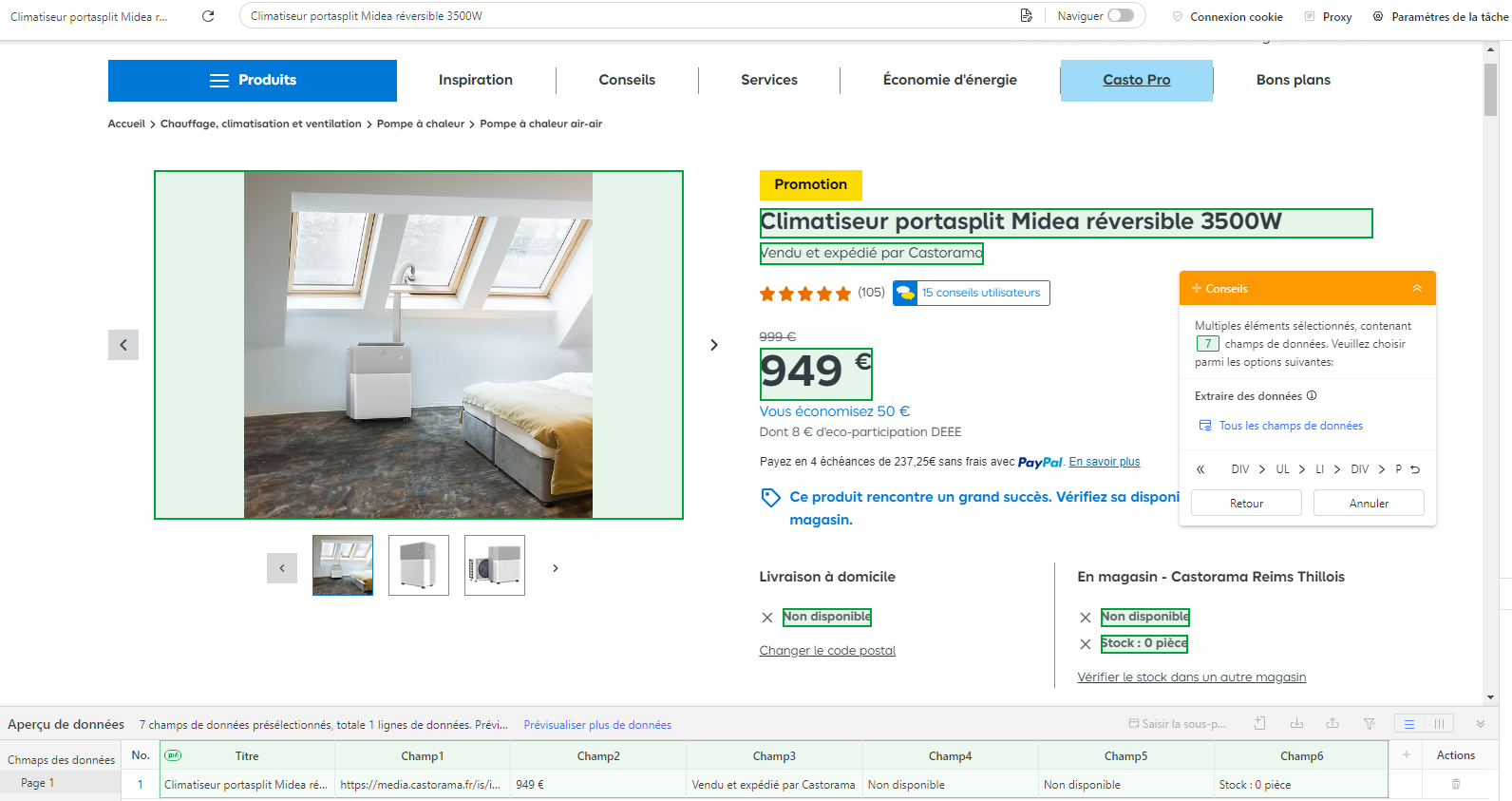Open the Proxy settings
The image size is (1512, 801).
[1328, 17]
